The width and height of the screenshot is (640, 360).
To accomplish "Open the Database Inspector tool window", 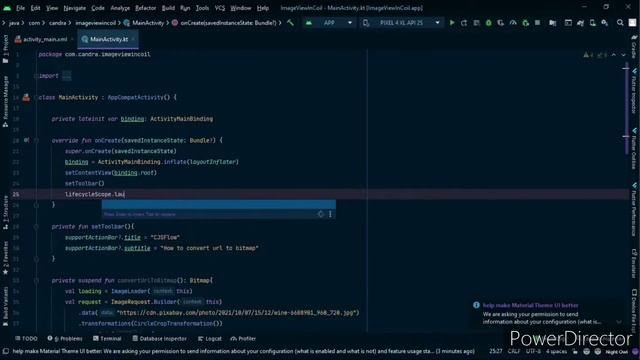I will tap(160, 338).
